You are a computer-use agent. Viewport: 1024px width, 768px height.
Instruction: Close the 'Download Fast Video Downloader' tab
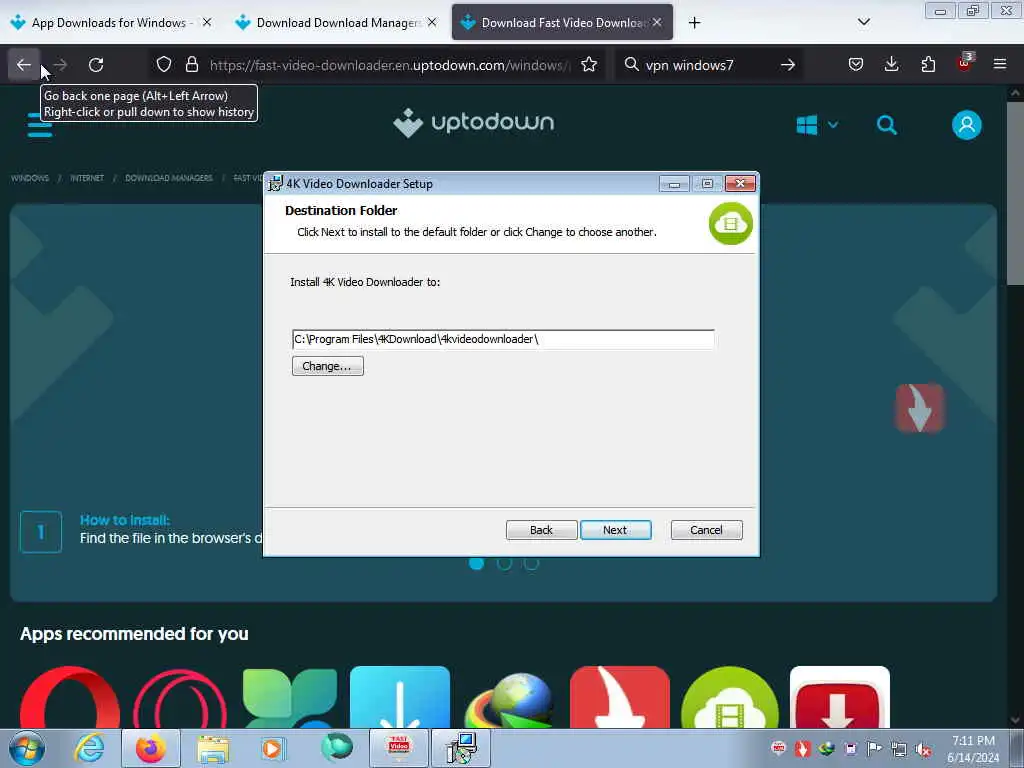pyautogui.click(x=657, y=22)
